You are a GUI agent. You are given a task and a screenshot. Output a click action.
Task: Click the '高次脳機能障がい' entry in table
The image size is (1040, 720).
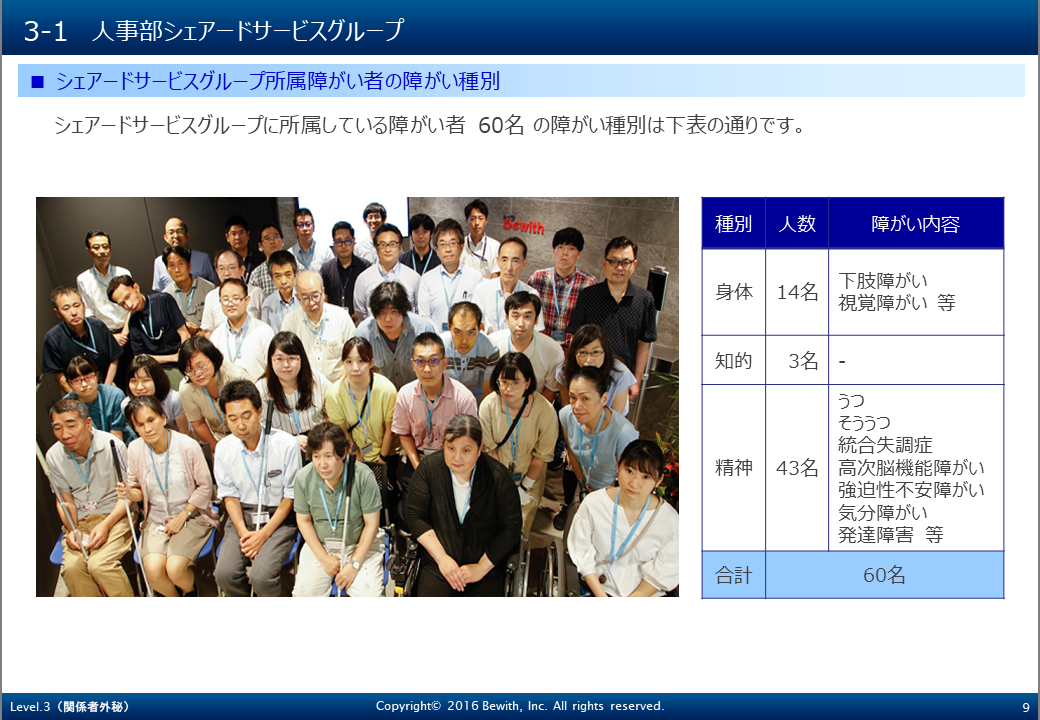911,467
